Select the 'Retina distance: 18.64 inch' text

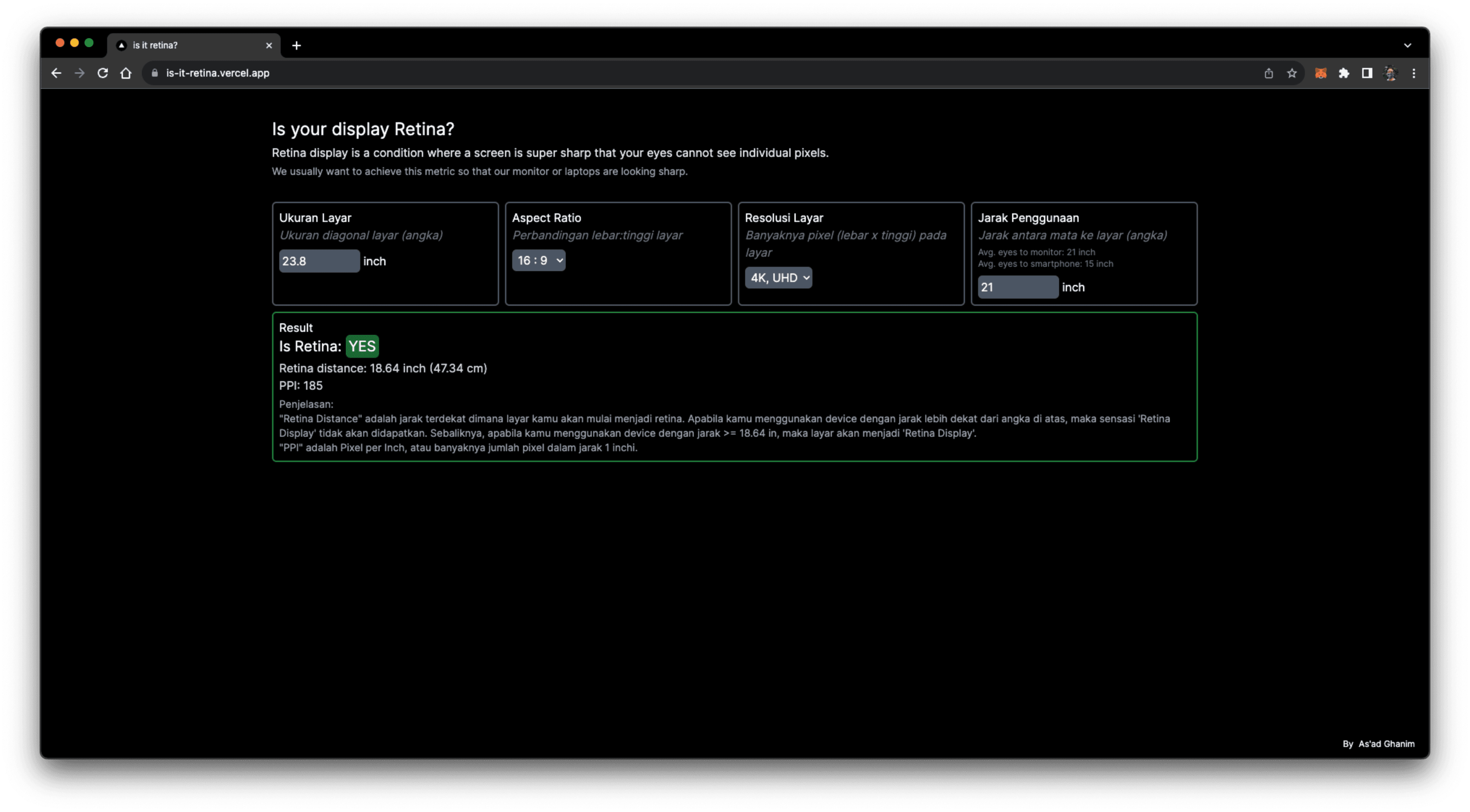click(x=352, y=368)
